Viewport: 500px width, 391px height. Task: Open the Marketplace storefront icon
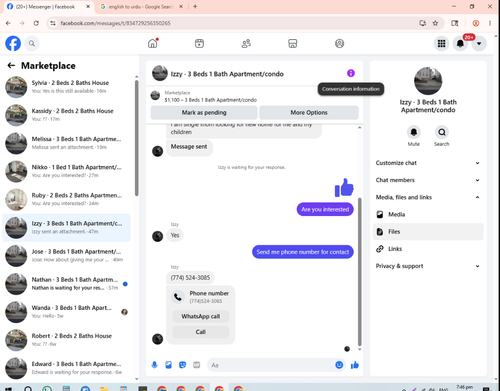pyautogui.click(x=293, y=43)
